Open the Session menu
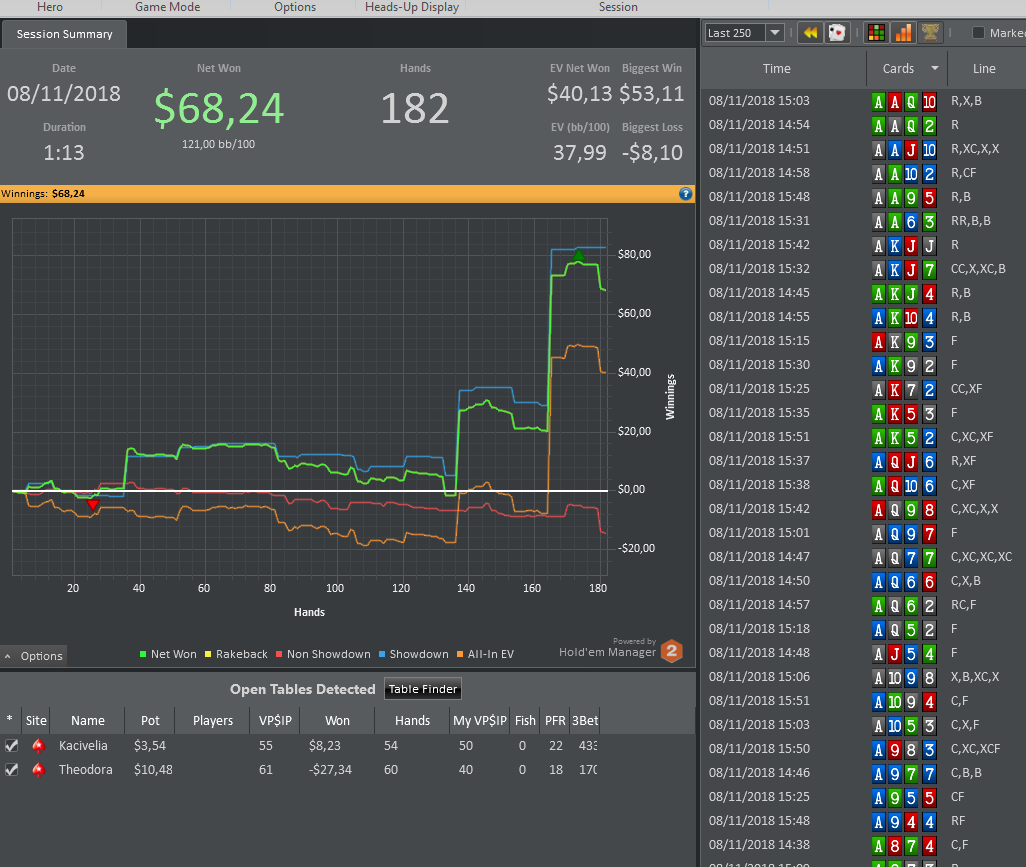Viewport: 1026px width, 867px height. click(x=618, y=7)
